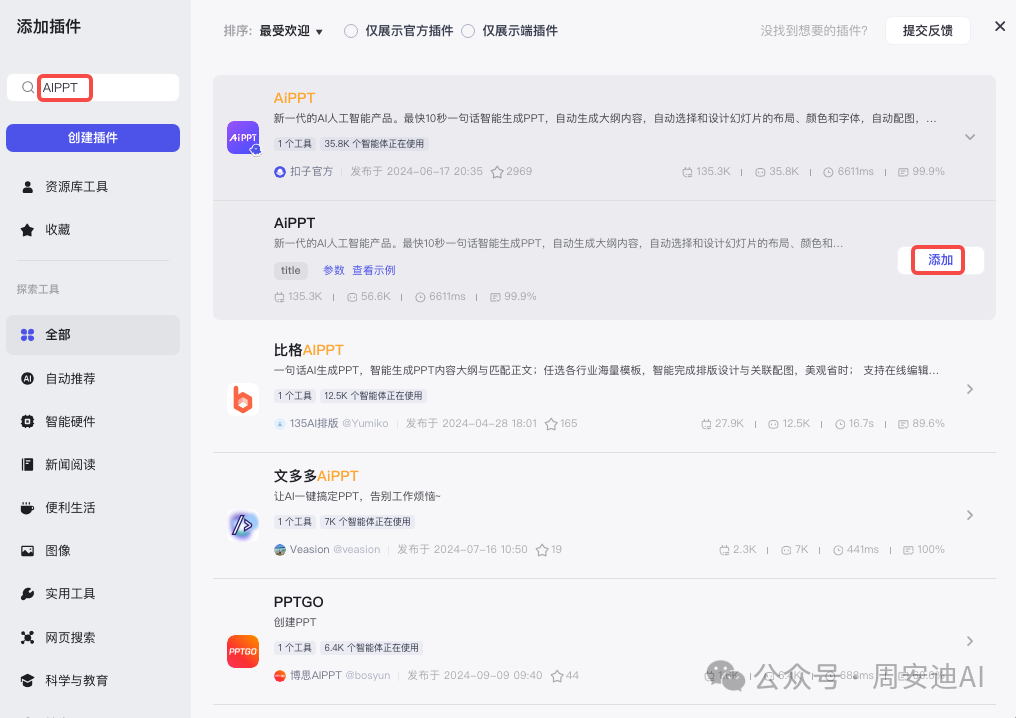Expand the 文多多AiPPT plugin chevron
Viewport: 1016px width, 718px height.
970,515
